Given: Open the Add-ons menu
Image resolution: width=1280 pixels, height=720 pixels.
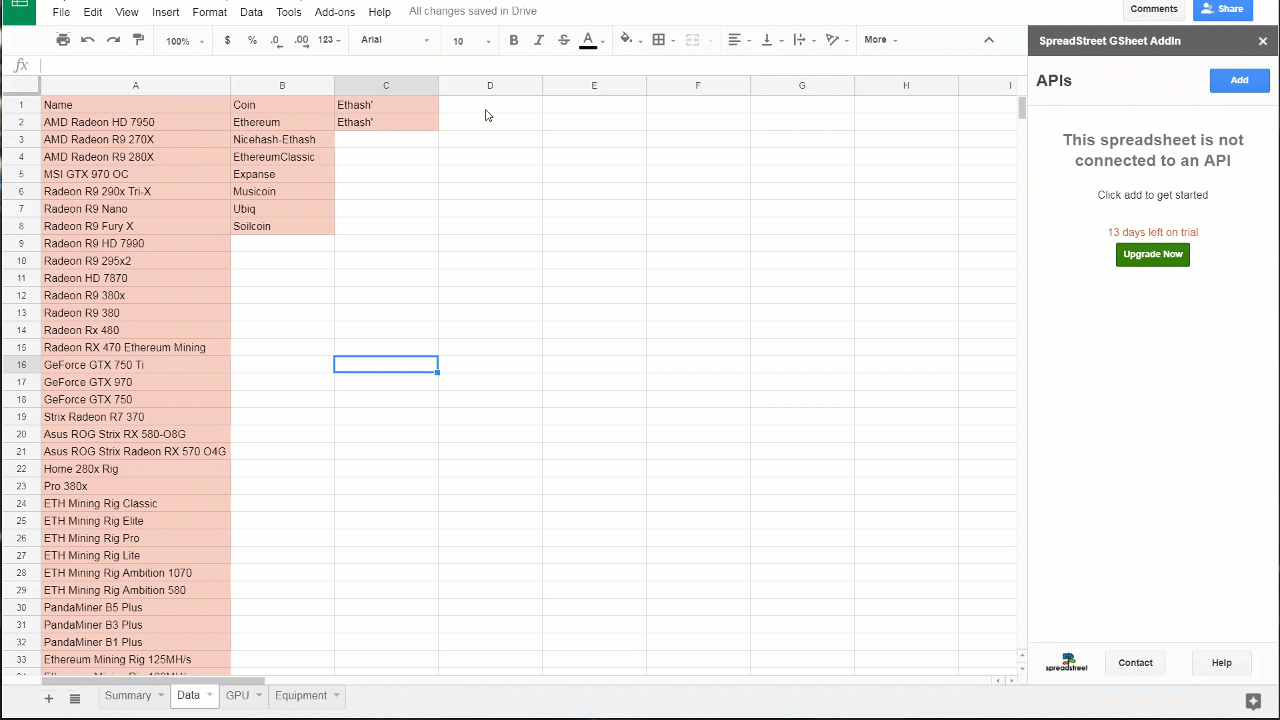Looking at the screenshot, I should pyautogui.click(x=335, y=12).
